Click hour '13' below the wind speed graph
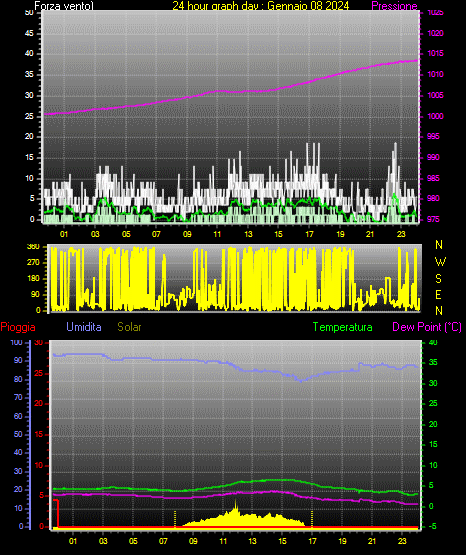This screenshot has height=555, width=466. 248,234
